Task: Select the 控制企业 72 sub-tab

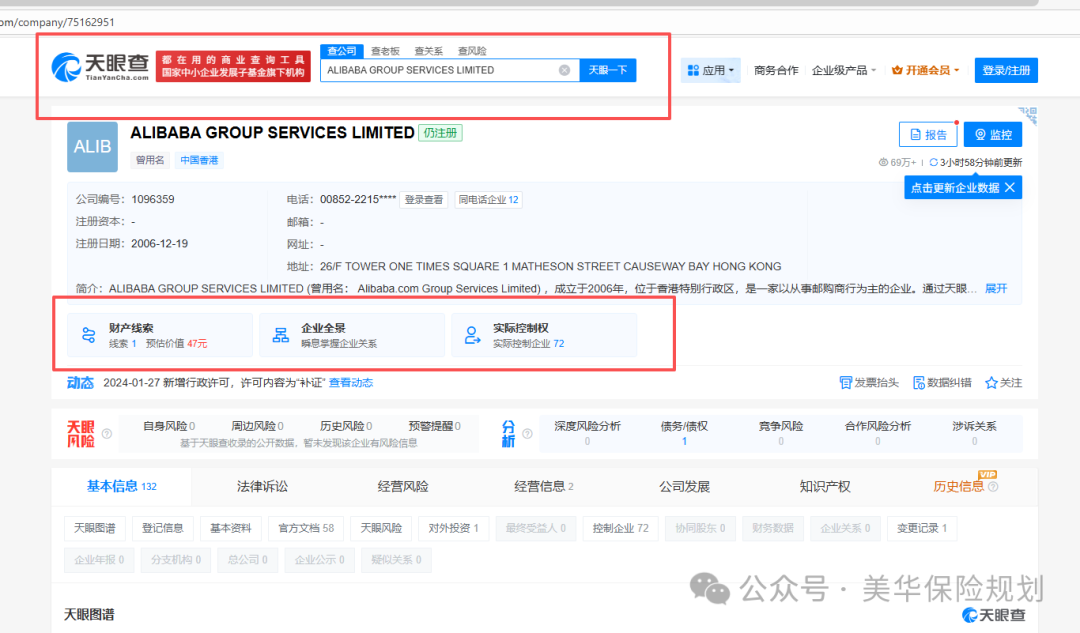Action: [620, 528]
